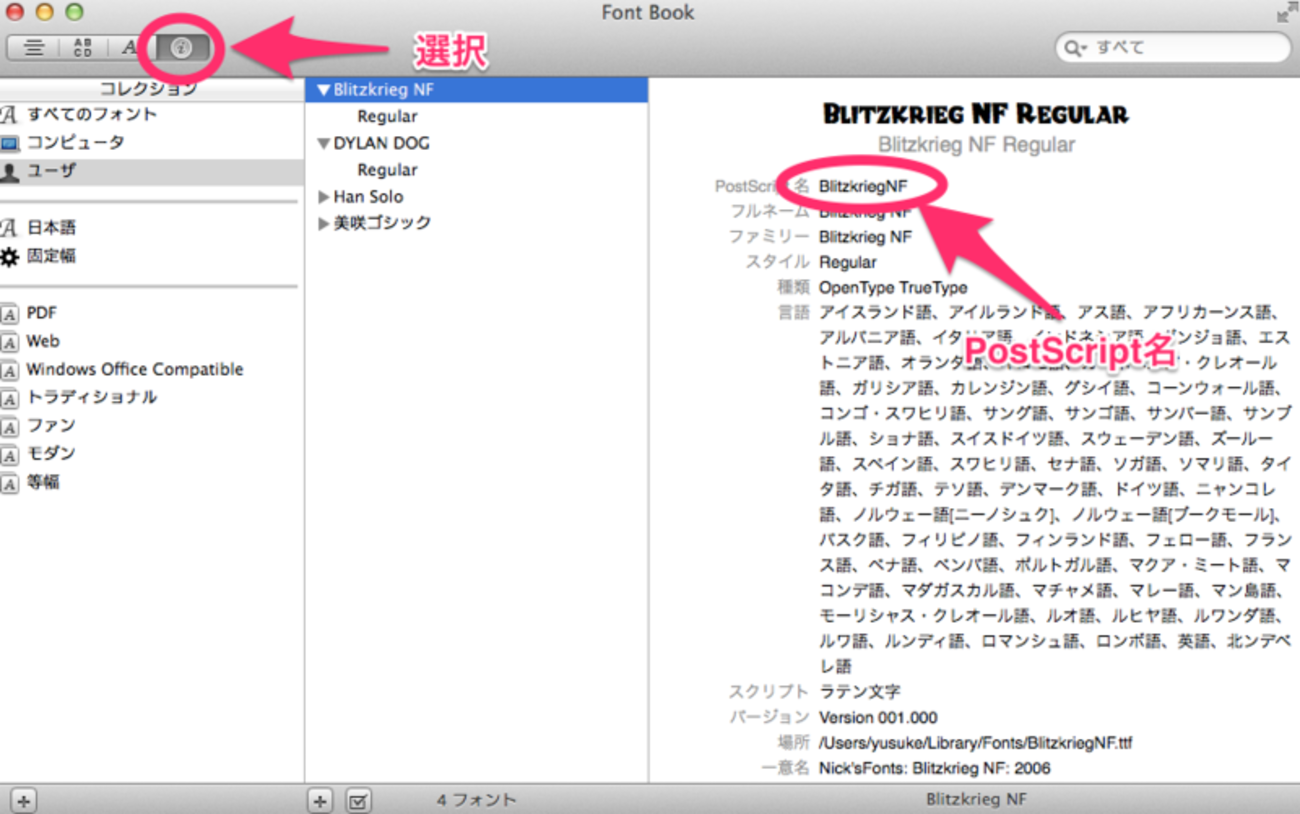Image resolution: width=1300 pixels, height=814 pixels.
Task: Show the character repertoire grid view
Action: 83,47
